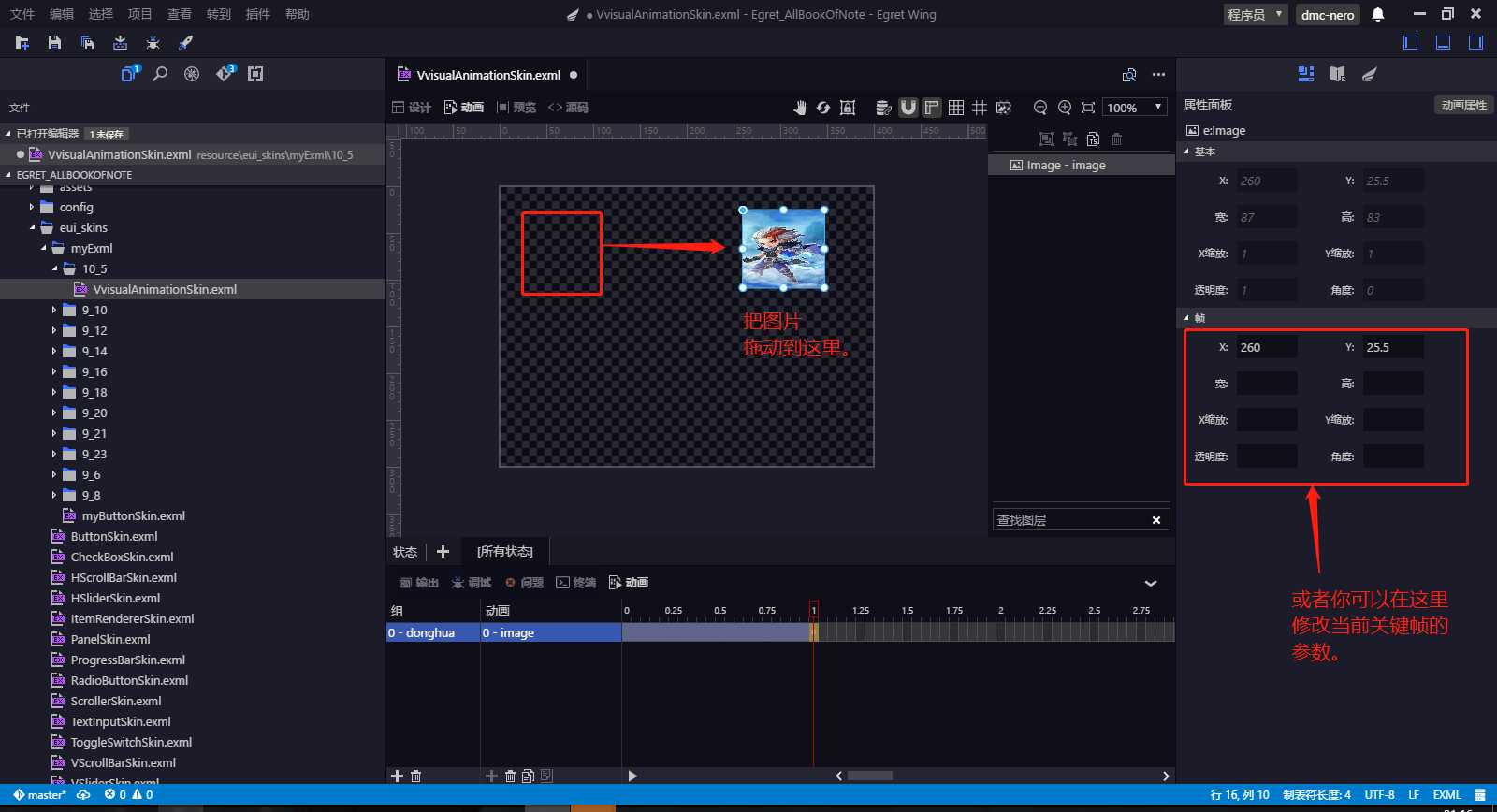1497x812 pixels.
Task: Switch to the 预览 preview view tab
Action: (x=516, y=108)
